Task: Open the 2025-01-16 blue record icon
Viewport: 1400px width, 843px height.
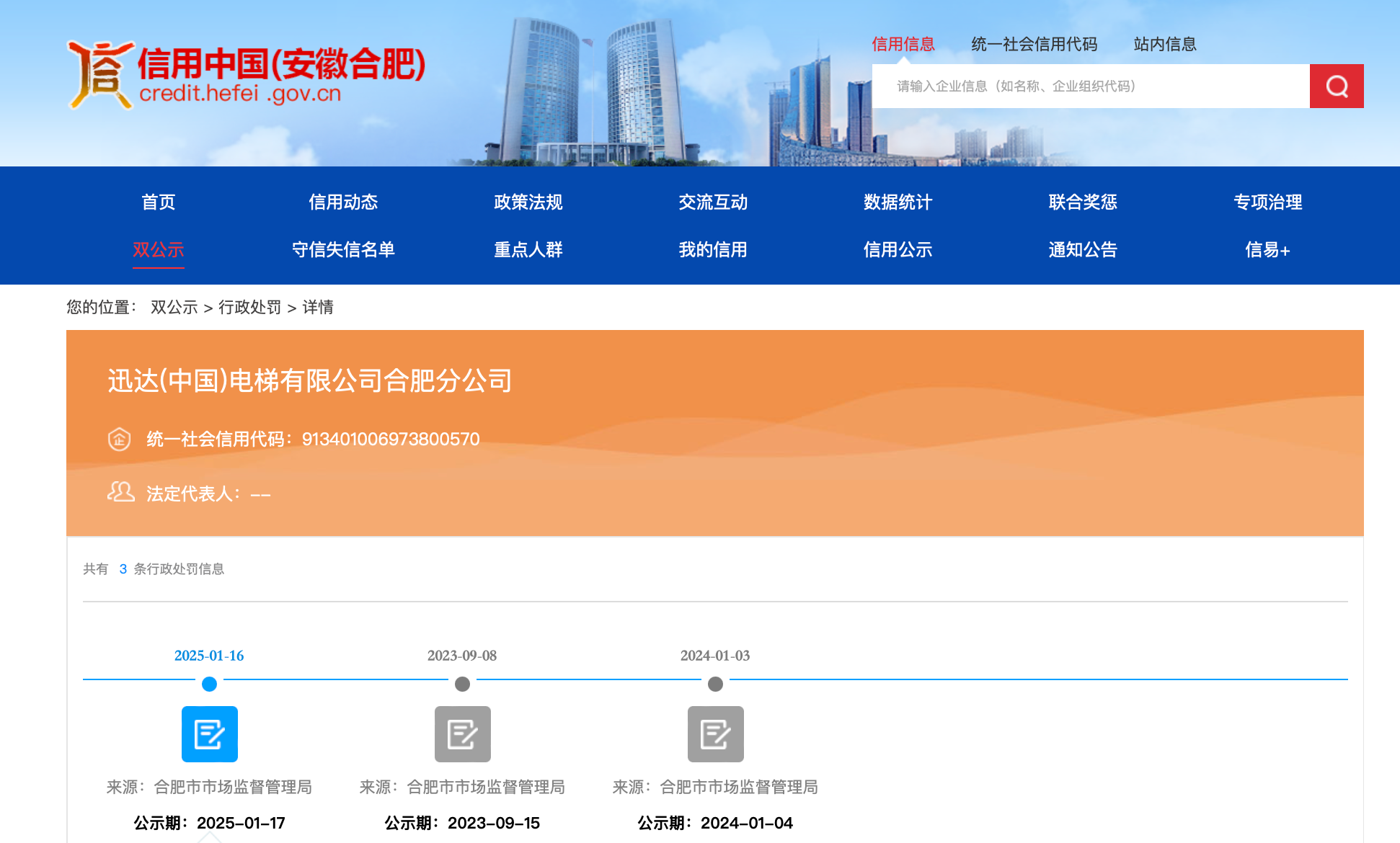Action: pyautogui.click(x=210, y=734)
